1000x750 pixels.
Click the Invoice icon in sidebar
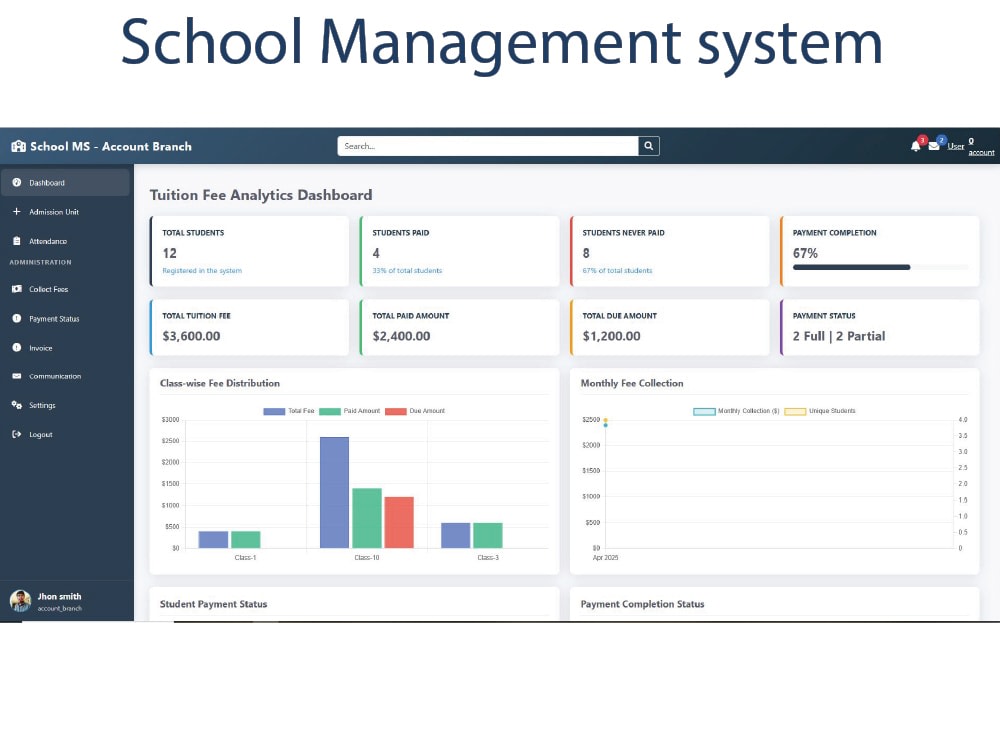[x=17, y=348]
